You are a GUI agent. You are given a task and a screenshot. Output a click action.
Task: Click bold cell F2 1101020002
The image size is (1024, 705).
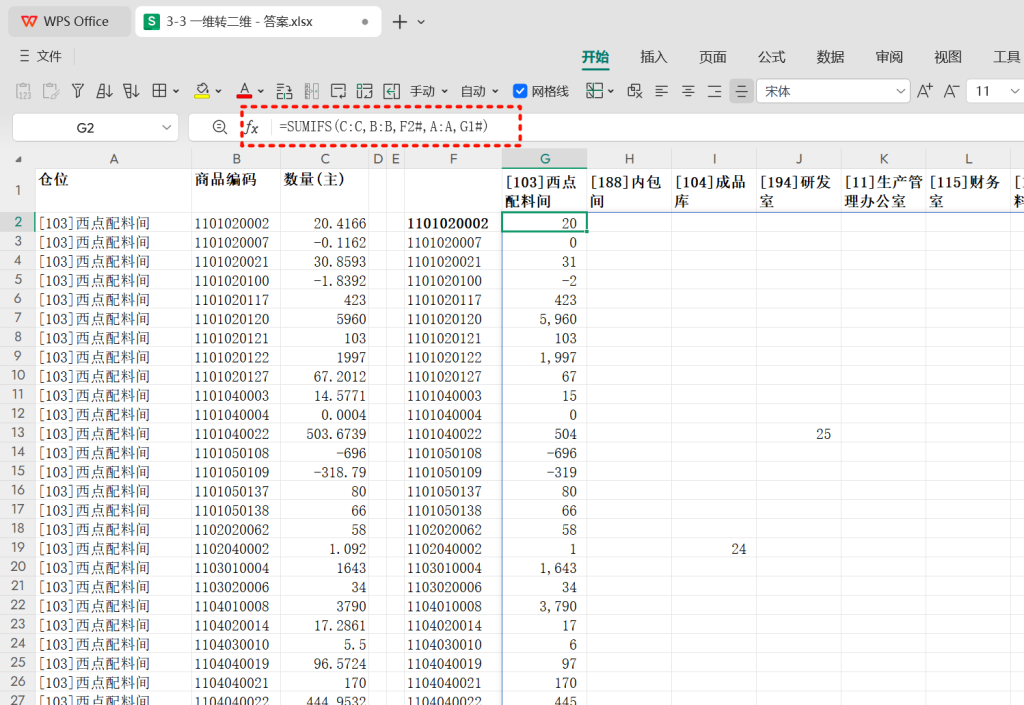tap(453, 223)
